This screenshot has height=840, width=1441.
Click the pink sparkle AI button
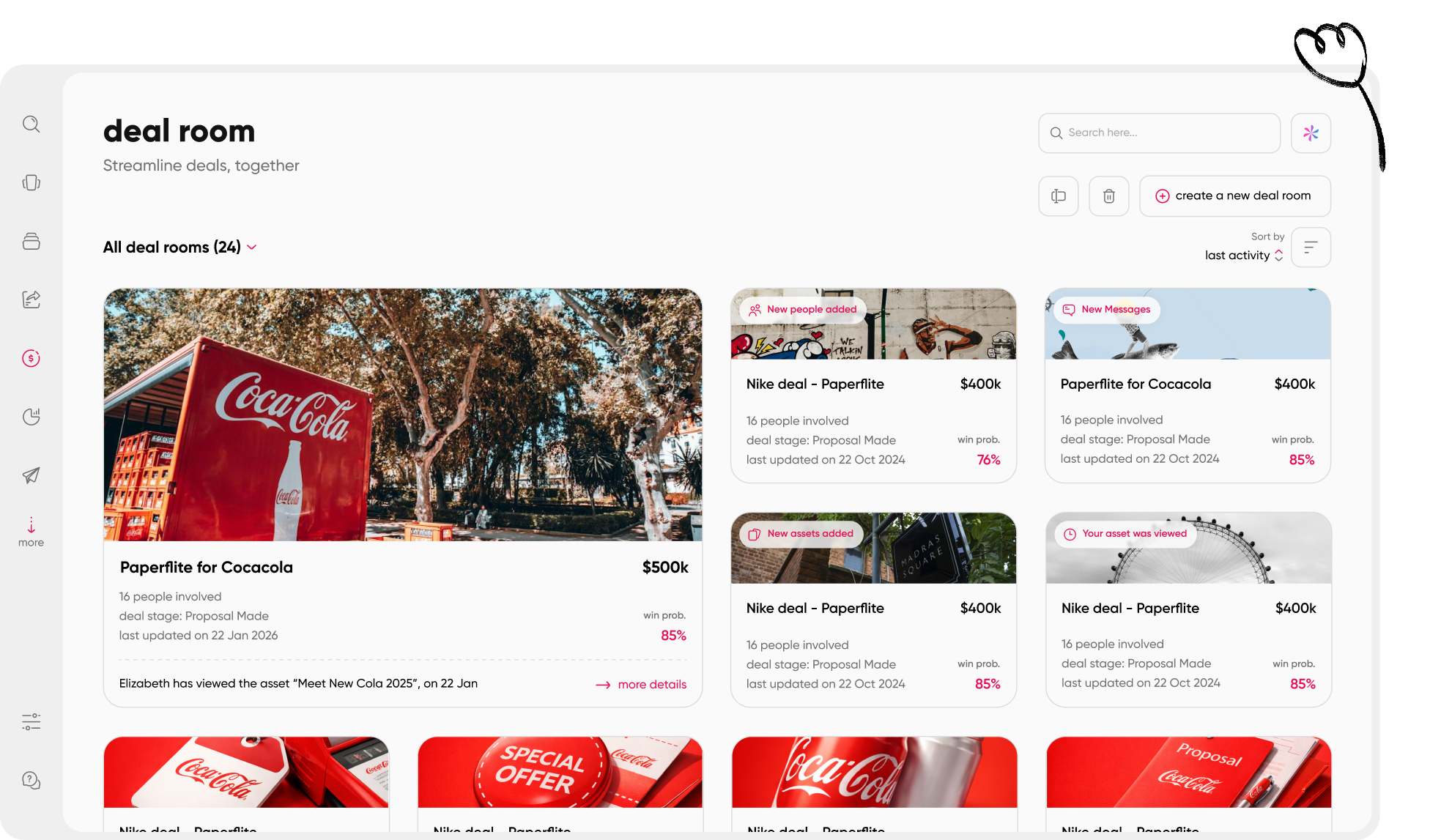(1311, 133)
